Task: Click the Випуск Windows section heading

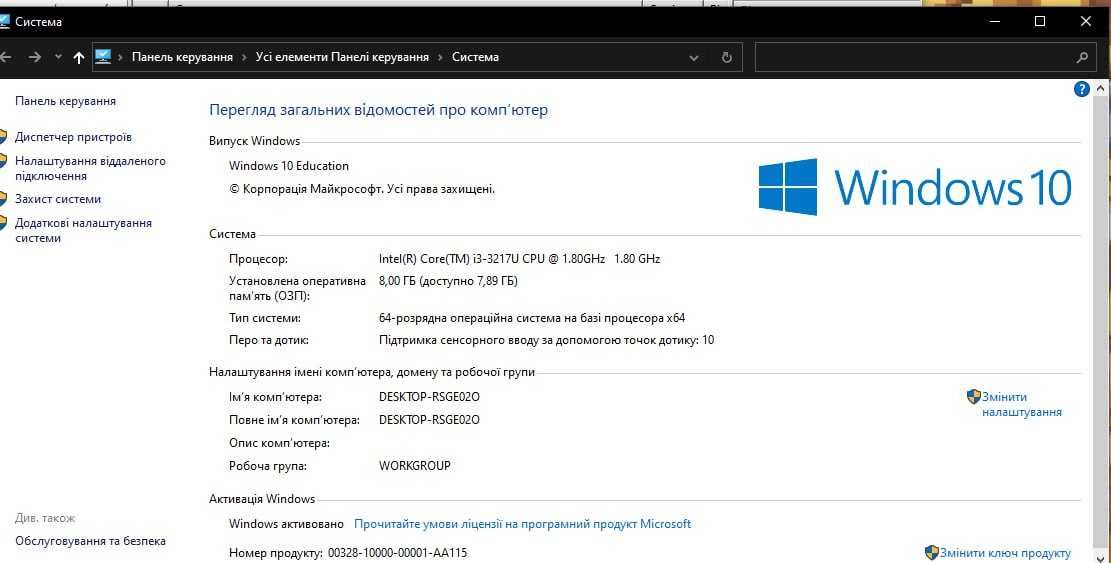Action: point(254,141)
